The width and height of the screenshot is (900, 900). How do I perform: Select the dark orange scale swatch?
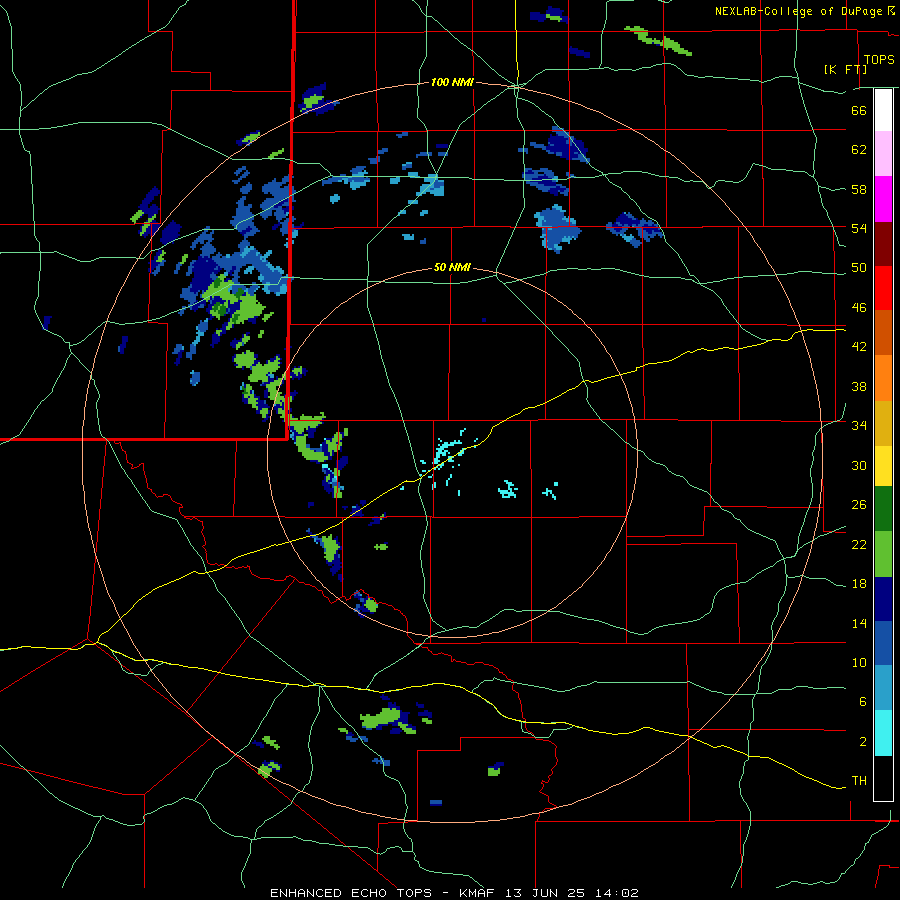(883, 332)
